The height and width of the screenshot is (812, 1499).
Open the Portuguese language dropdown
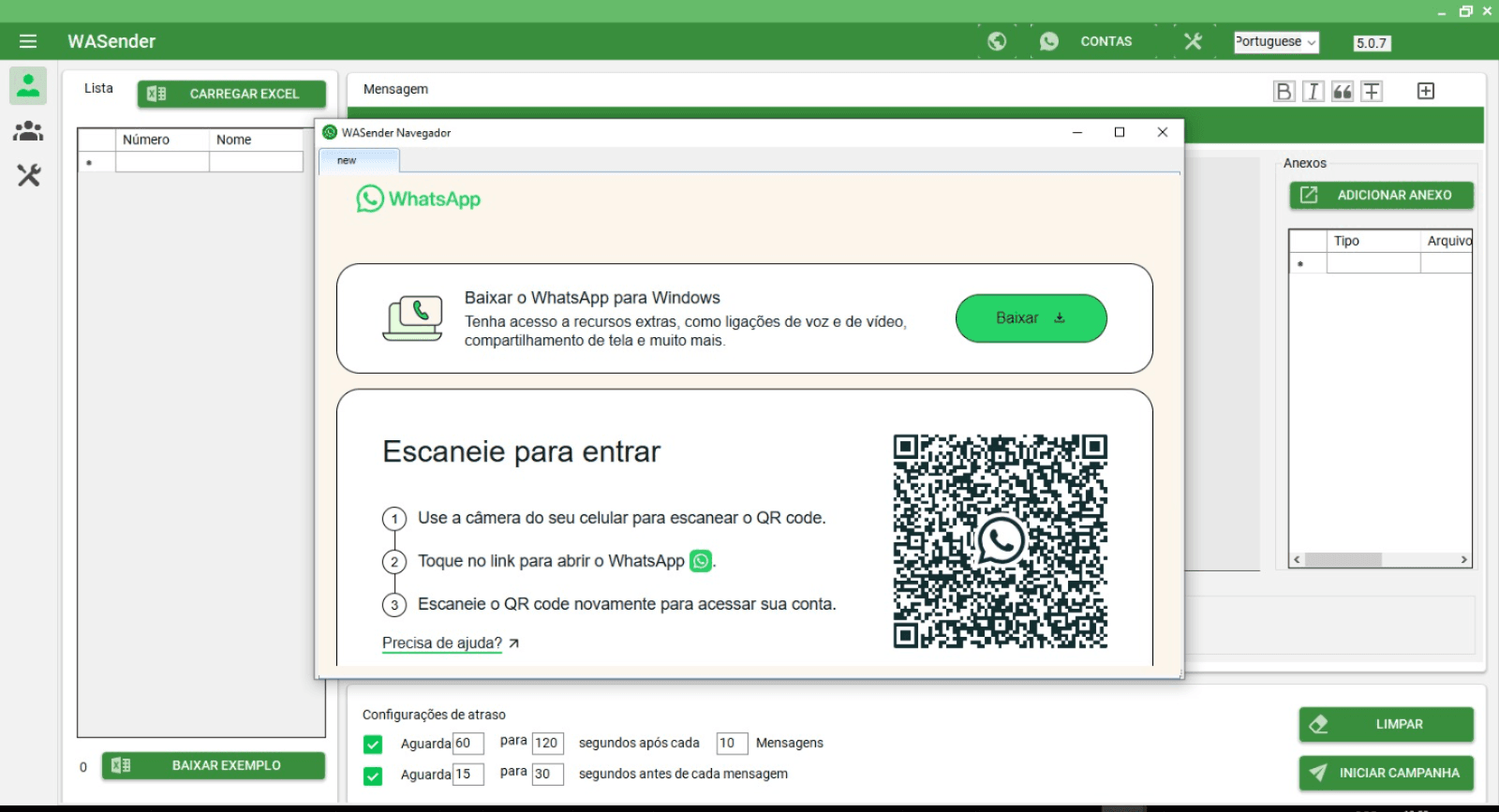coord(1276,42)
